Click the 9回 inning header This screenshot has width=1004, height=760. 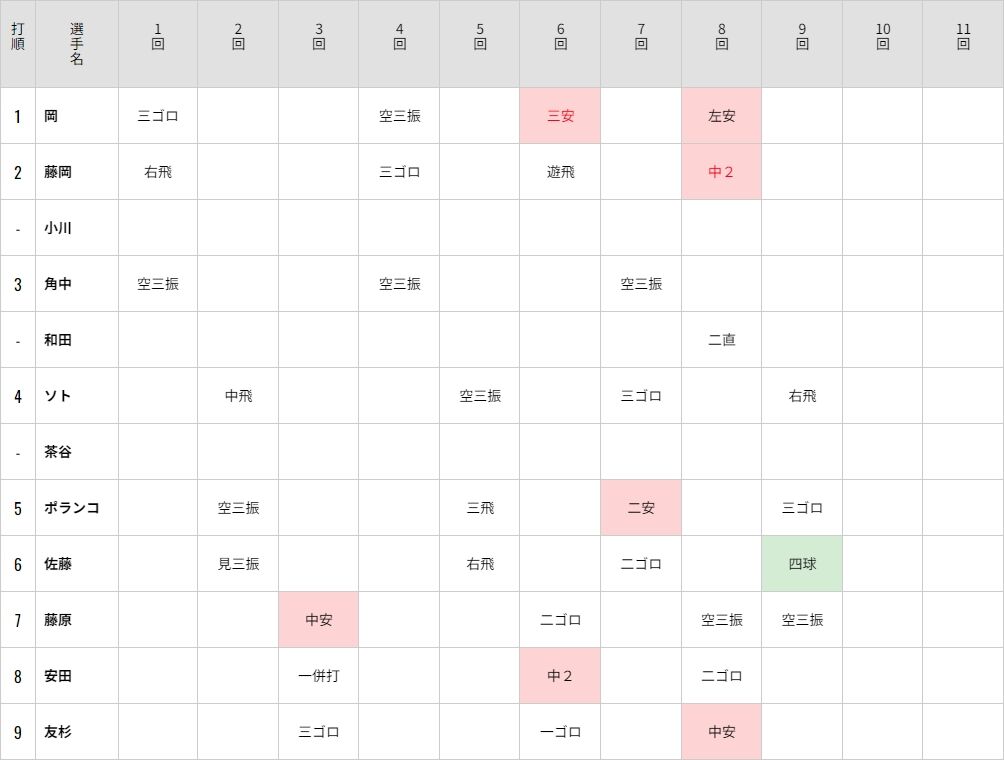(x=802, y=37)
